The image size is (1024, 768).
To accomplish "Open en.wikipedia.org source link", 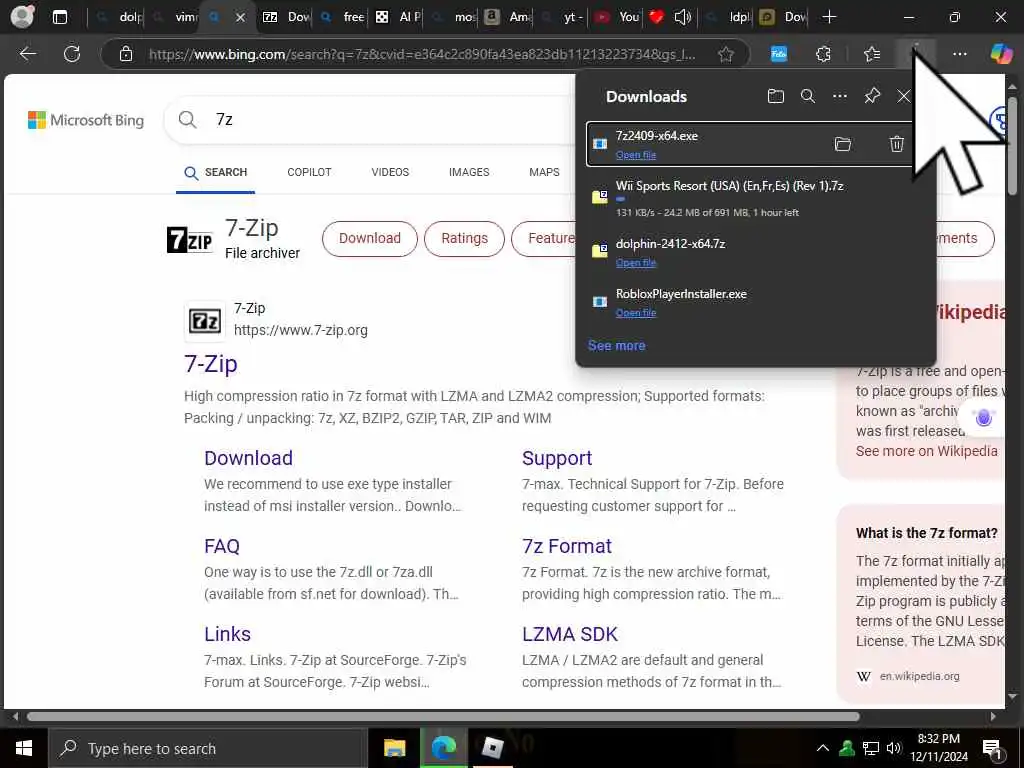I will tap(919, 677).
